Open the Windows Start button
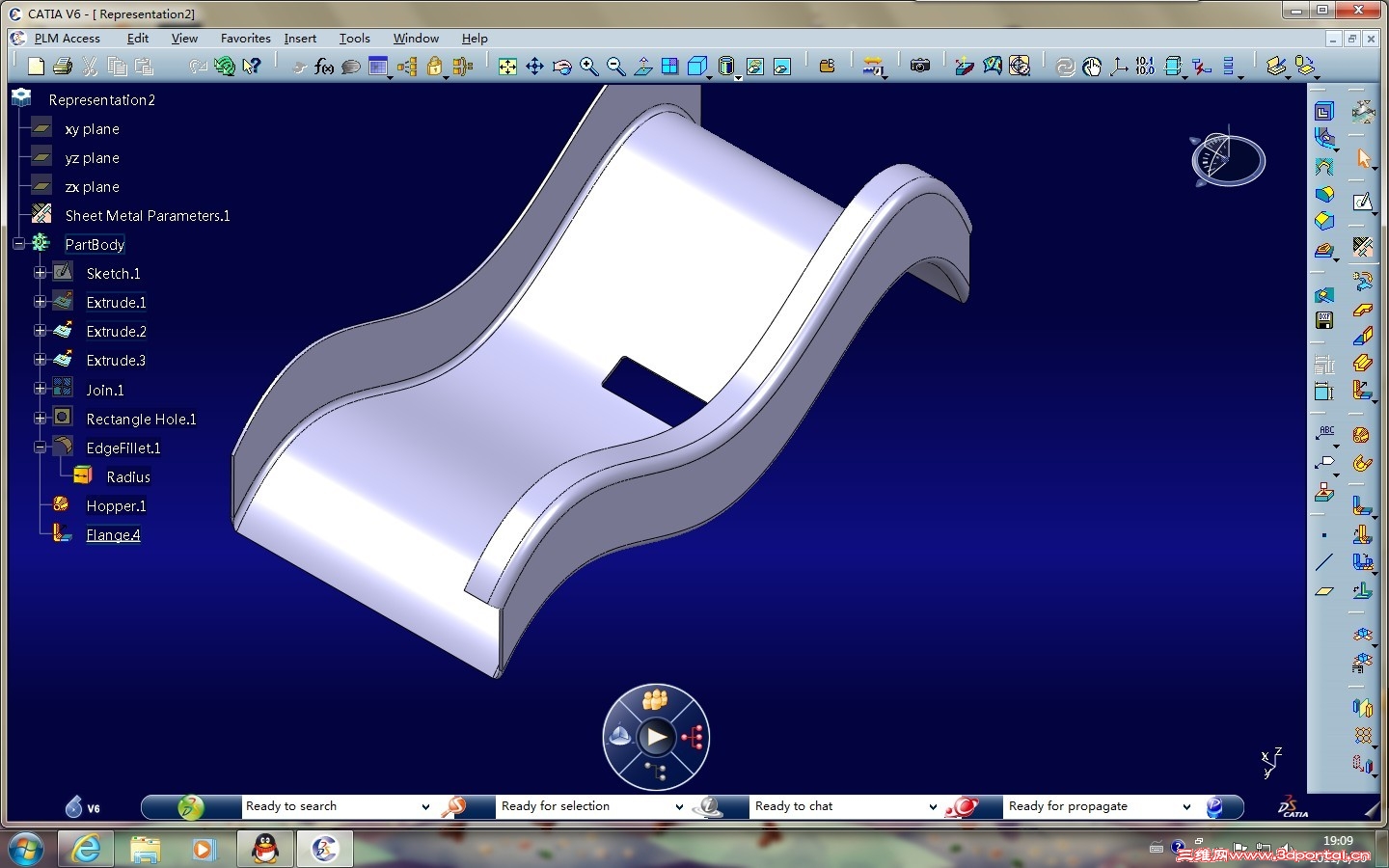The width and height of the screenshot is (1389, 868). coord(26,848)
